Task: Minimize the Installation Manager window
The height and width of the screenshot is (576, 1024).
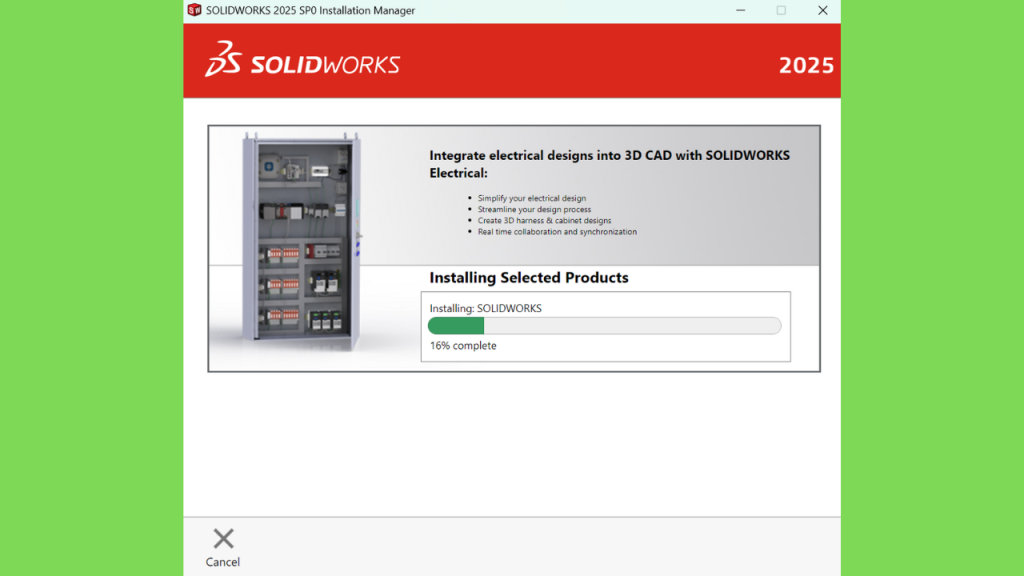Action: coord(741,10)
